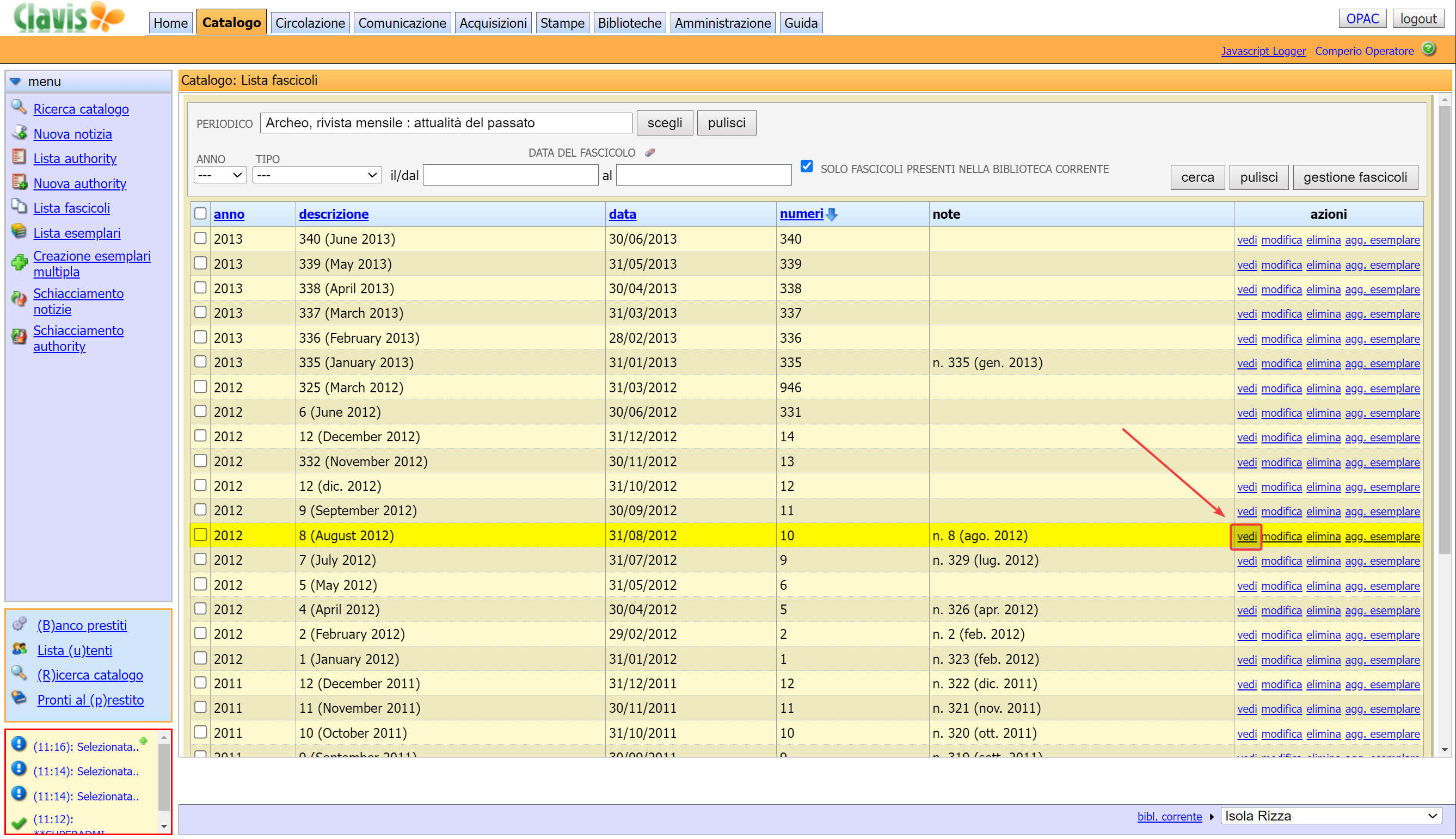Tick the select-all checkbox in table header

pyautogui.click(x=200, y=214)
